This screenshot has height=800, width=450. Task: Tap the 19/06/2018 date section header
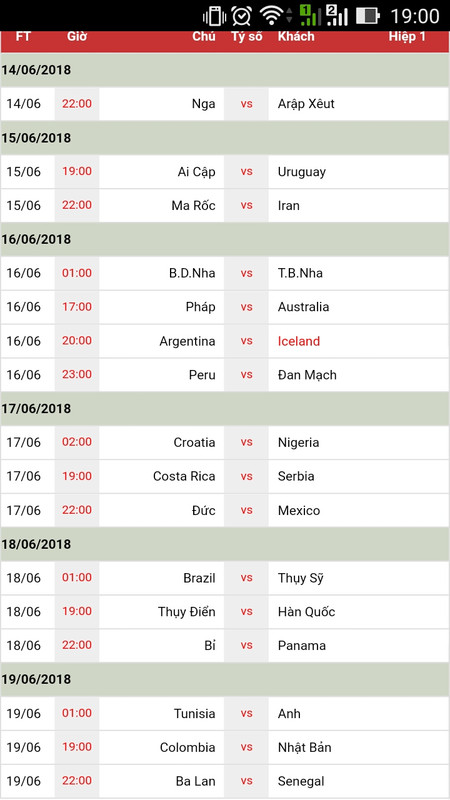(x=225, y=680)
